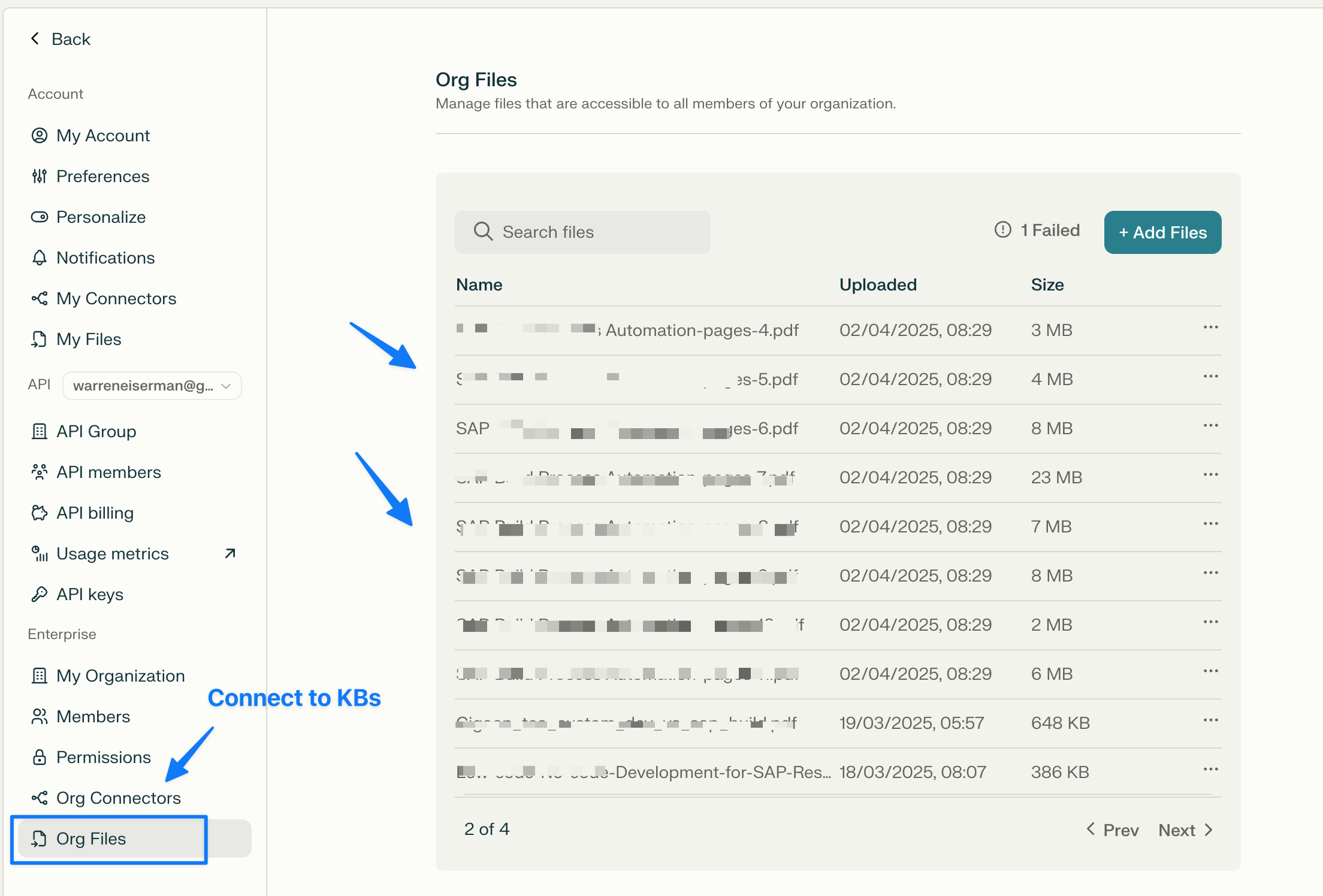Click the 2 of 4 page indicator
This screenshot has height=896, width=1323.
click(x=487, y=829)
